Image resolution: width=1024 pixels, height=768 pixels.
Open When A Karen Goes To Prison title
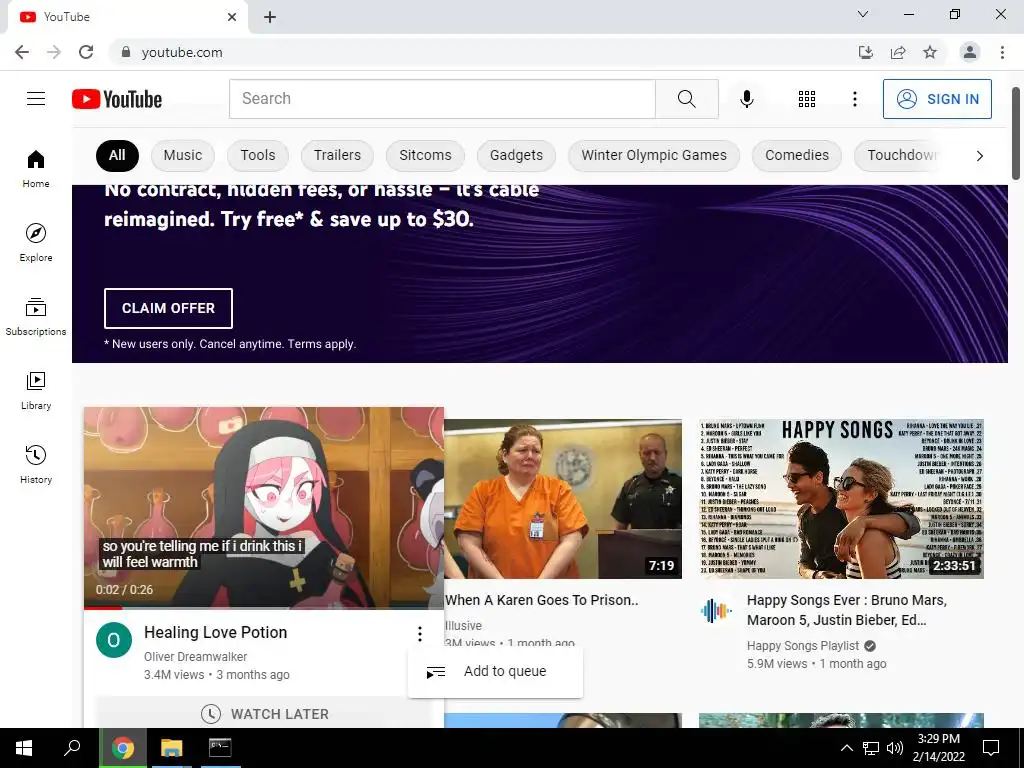click(x=541, y=600)
